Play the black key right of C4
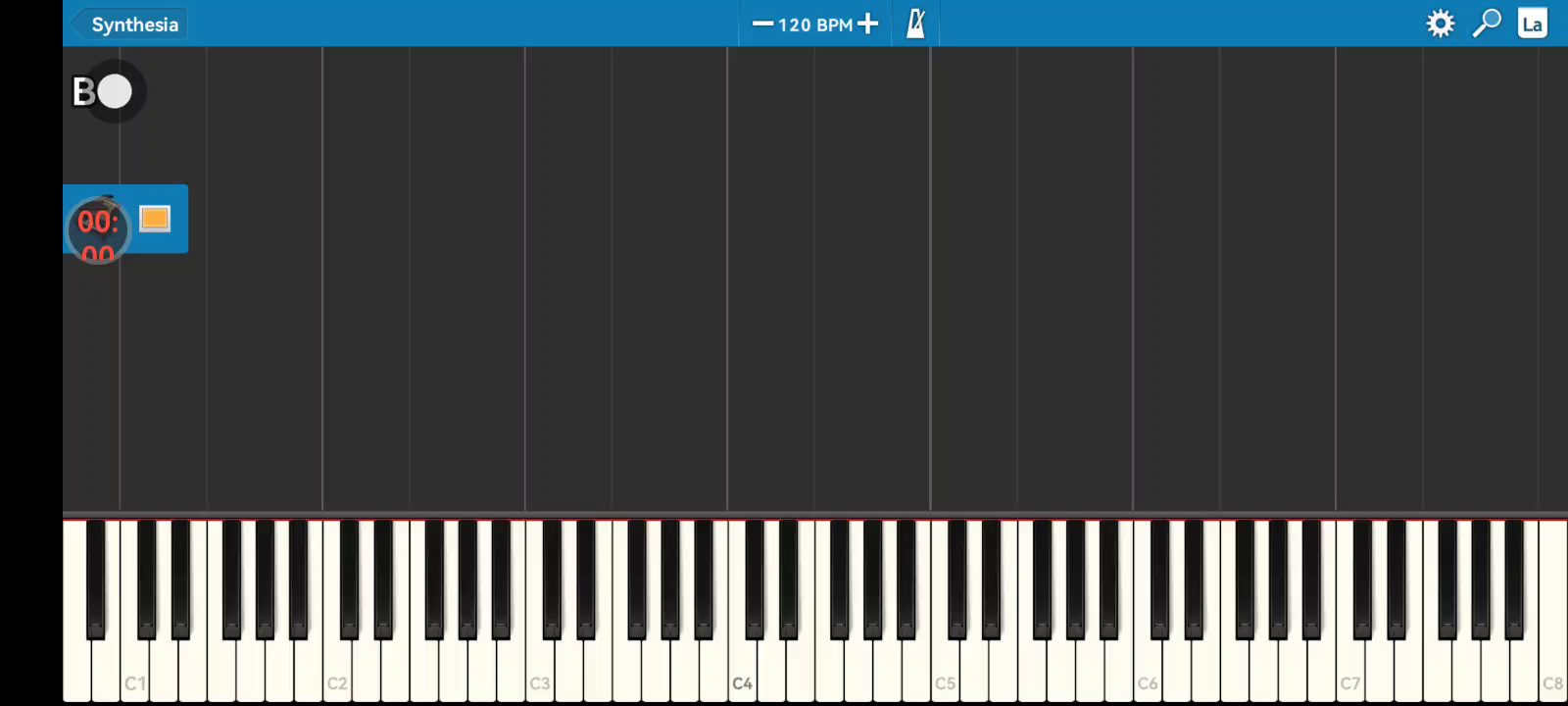This screenshot has height=706, width=1568. [x=755, y=579]
